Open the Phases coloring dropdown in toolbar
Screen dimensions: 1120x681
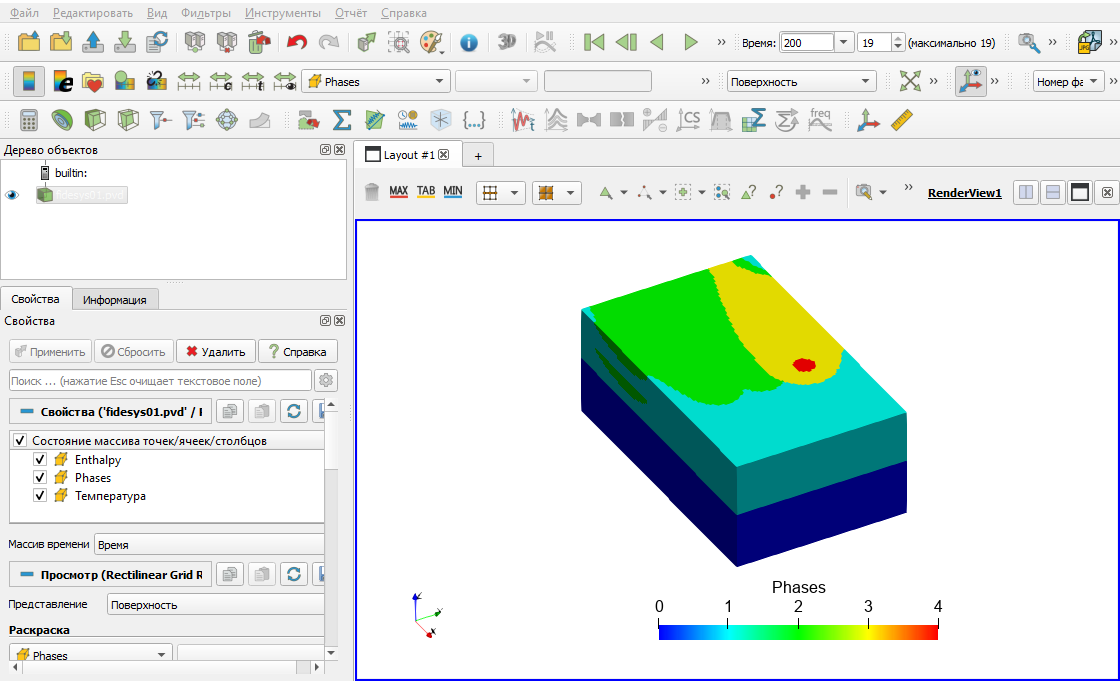(x=376, y=81)
